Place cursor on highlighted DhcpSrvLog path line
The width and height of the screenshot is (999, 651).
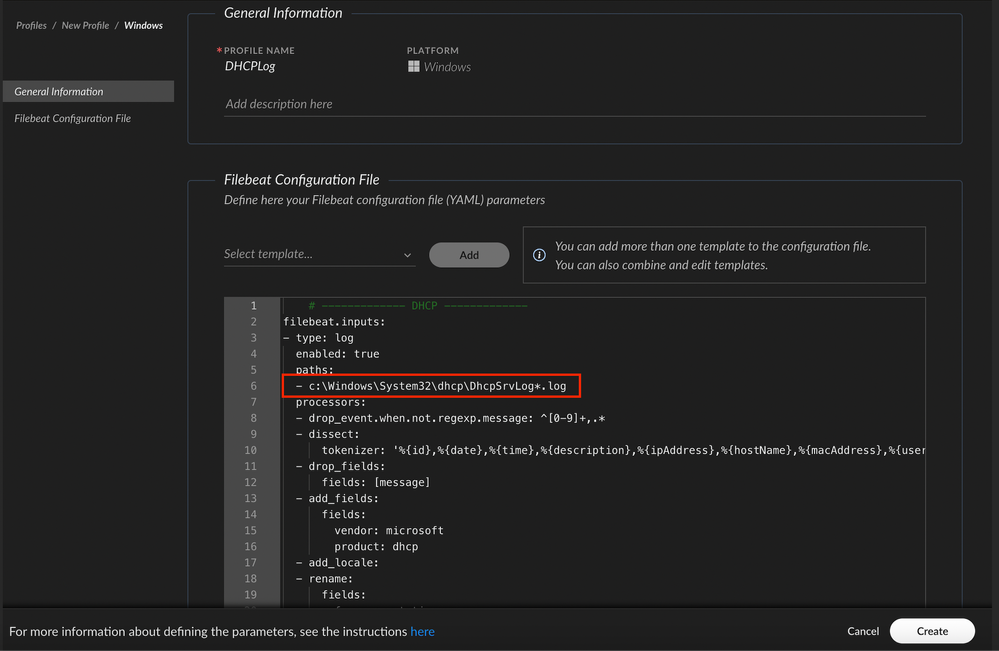tap(438, 386)
